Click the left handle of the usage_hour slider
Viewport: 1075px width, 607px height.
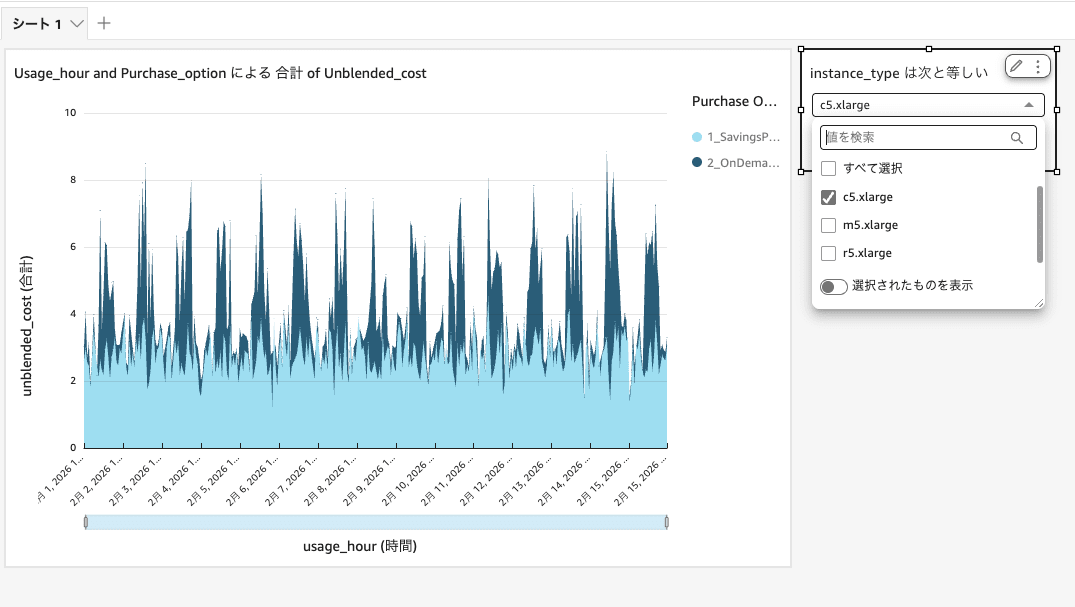[x=86, y=521]
